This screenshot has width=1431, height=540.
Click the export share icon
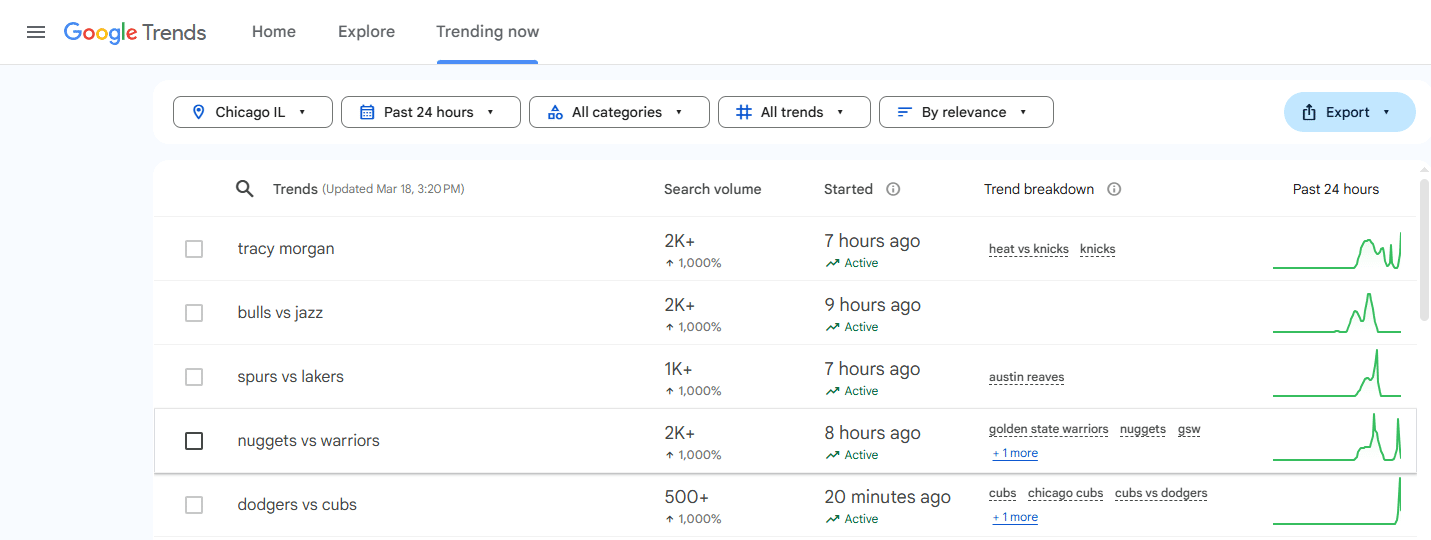[x=1309, y=112]
